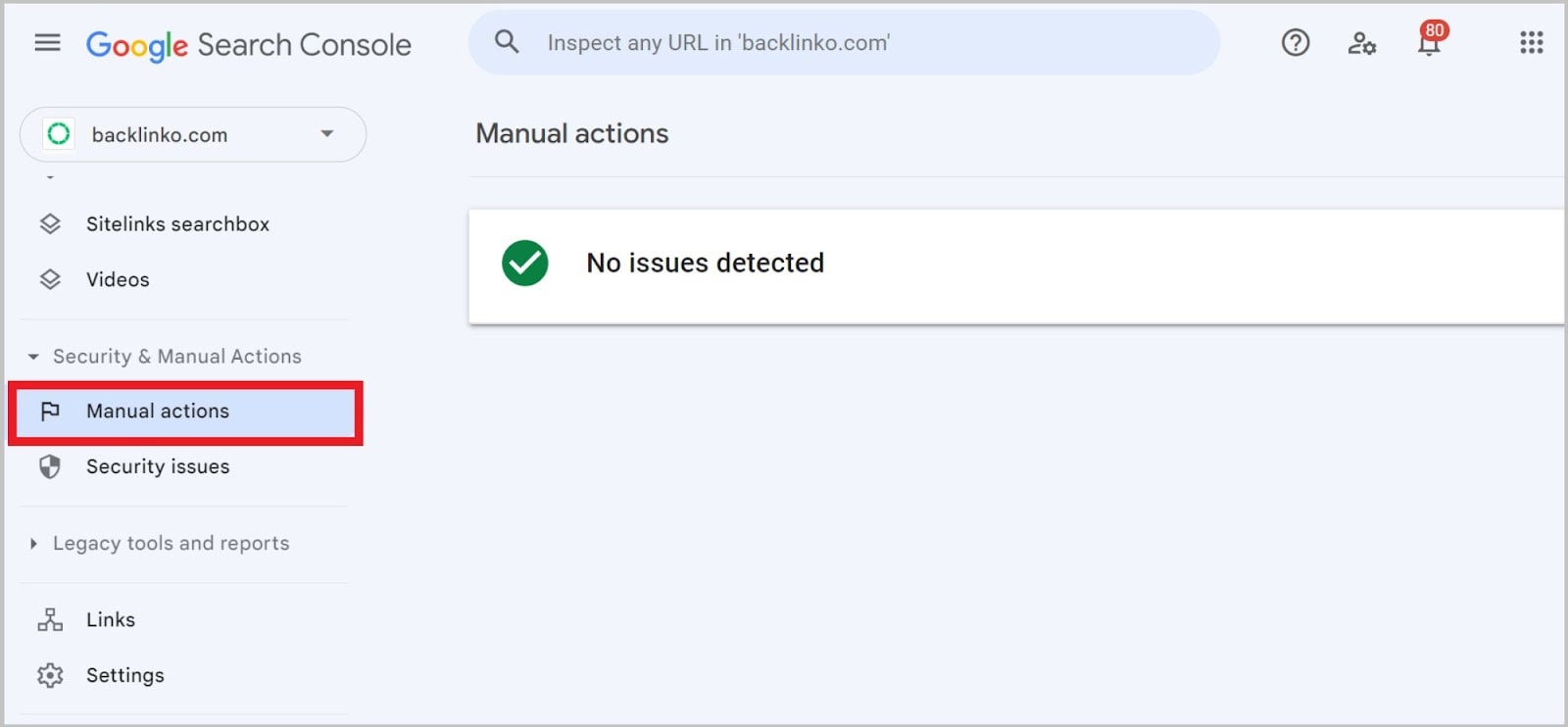Open the Help question mark icon
The width and height of the screenshot is (1568, 727).
[1295, 43]
